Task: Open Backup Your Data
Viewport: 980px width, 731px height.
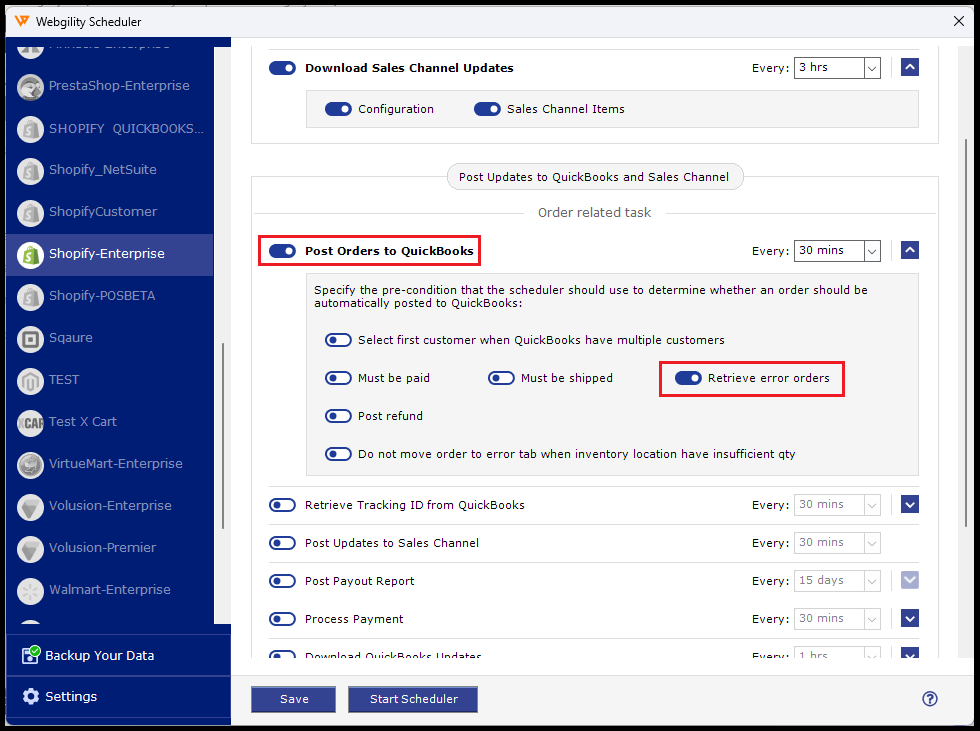Action: 118,655
